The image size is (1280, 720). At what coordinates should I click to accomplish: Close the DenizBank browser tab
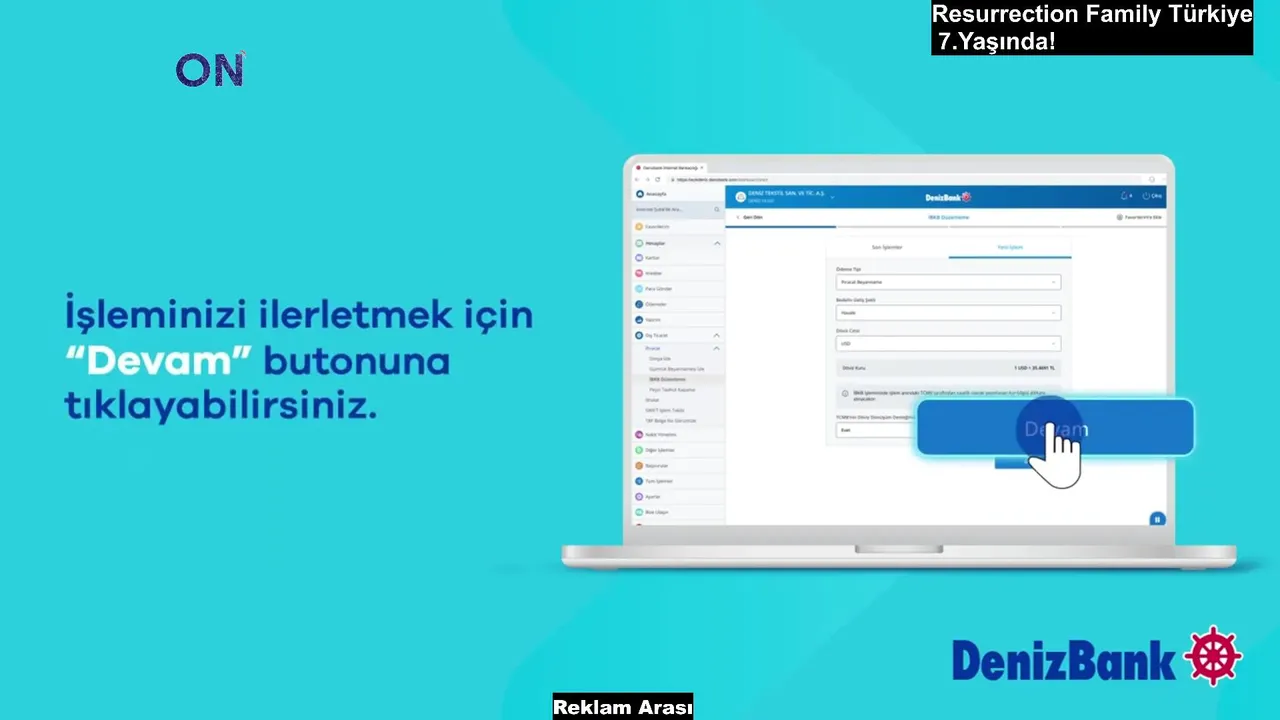point(702,168)
